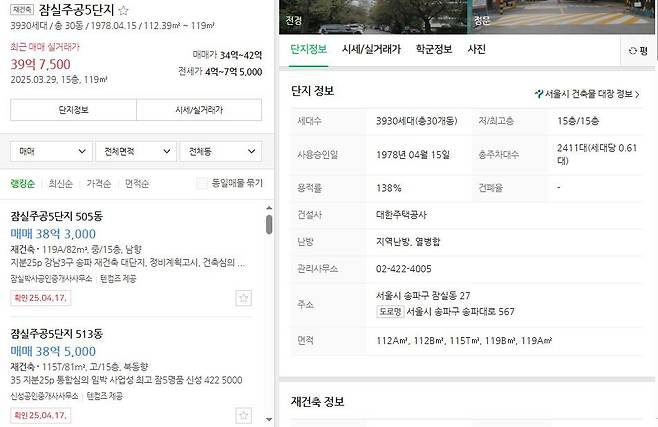Expand the 전체면적 area dropdown
Viewport: 658px width, 427px height.
(133, 152)
